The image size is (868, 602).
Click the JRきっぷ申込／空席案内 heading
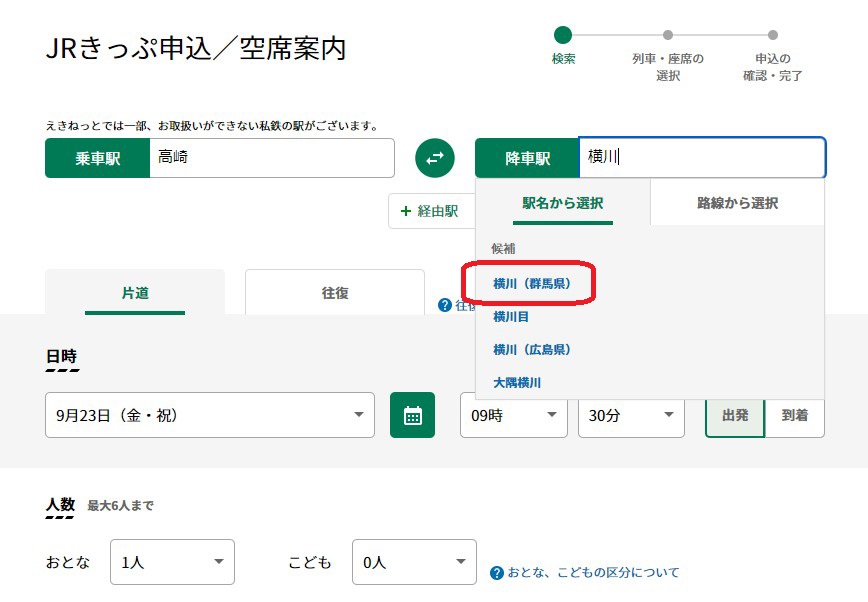click(196, 48)
